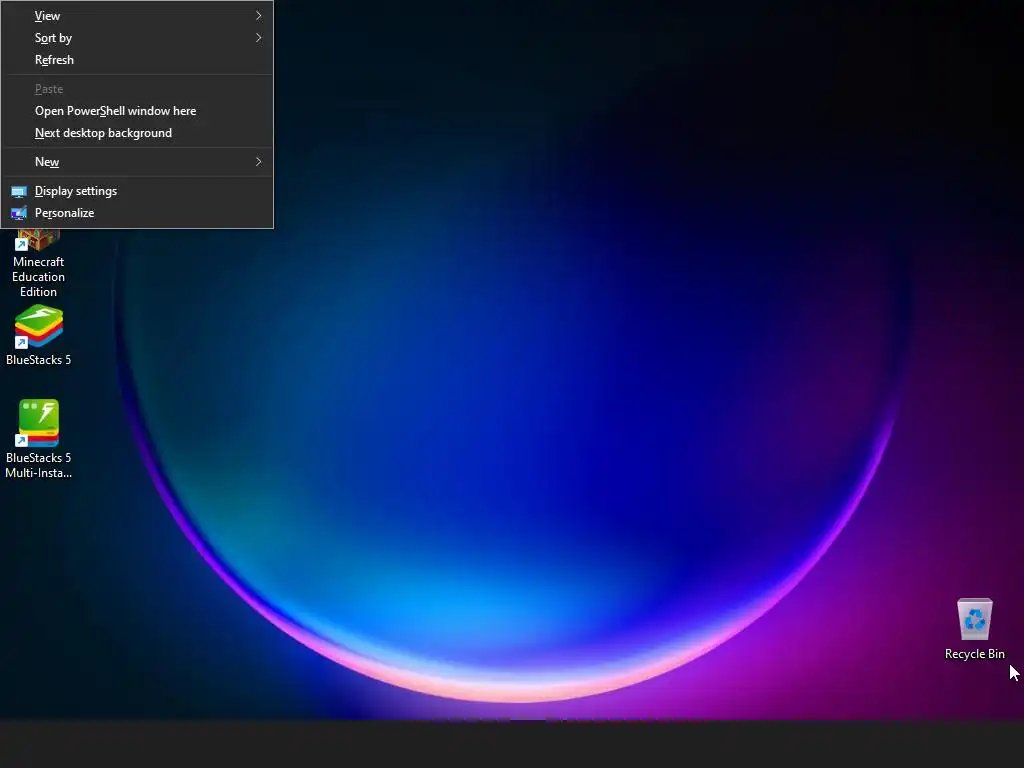Click the Minecraft Education Edition label
Viewport: 1024px width, 768px height.
pyautogui.click(x=39, y=277)
